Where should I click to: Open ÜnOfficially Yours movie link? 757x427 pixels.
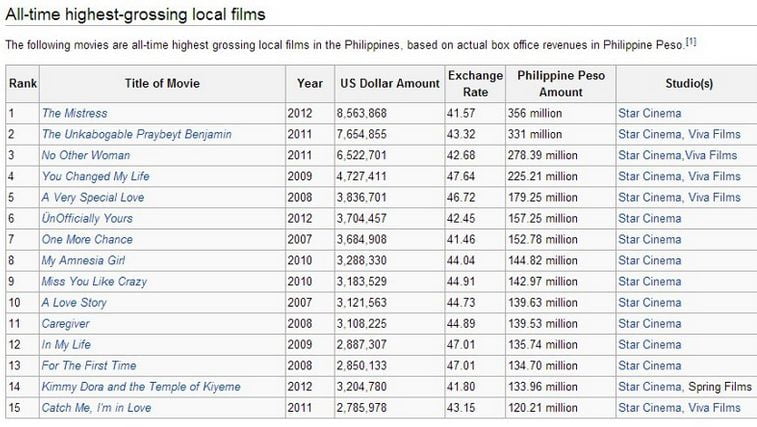tap(87, 218)
